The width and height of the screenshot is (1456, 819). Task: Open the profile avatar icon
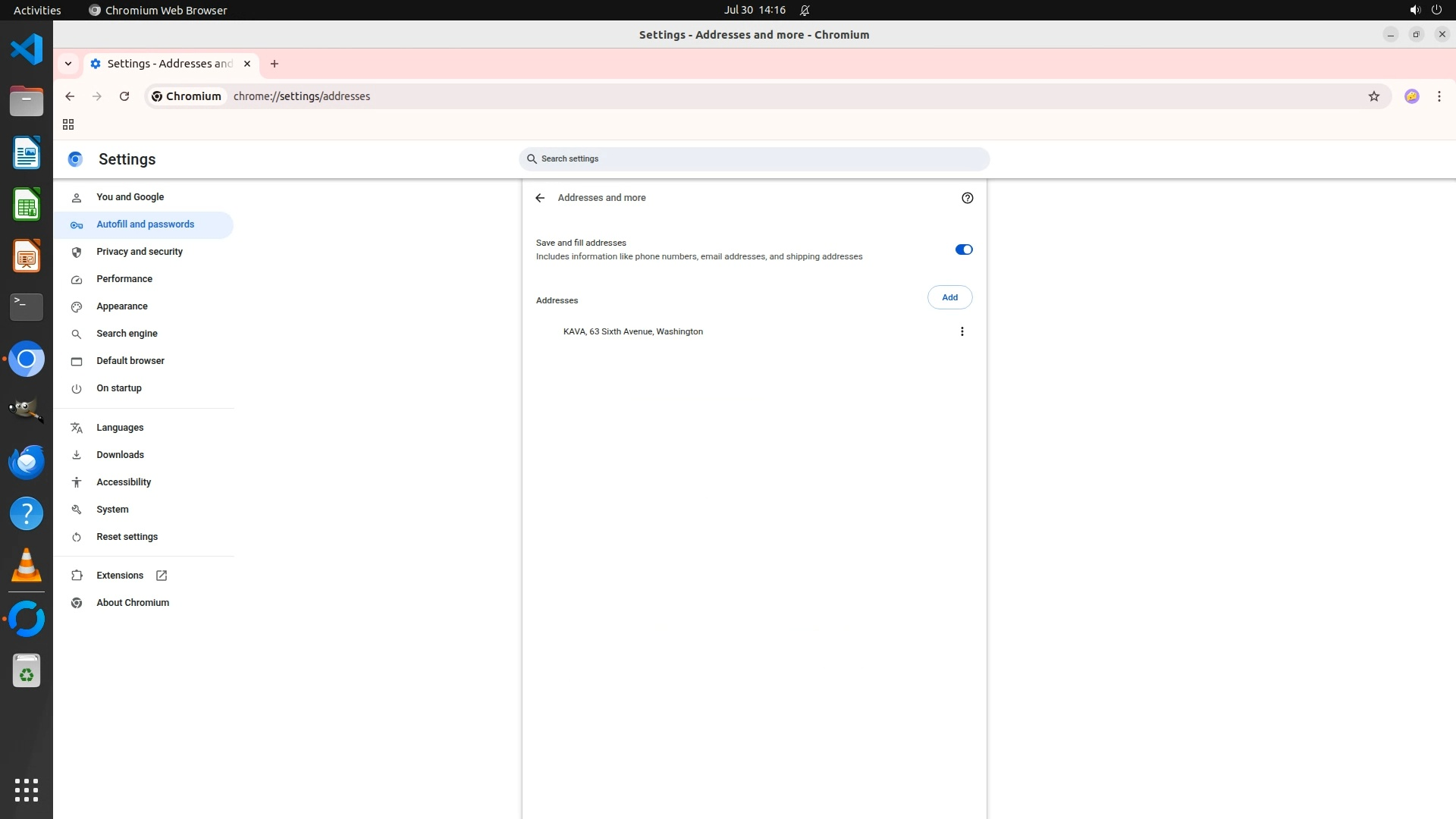click(1411, 96)
